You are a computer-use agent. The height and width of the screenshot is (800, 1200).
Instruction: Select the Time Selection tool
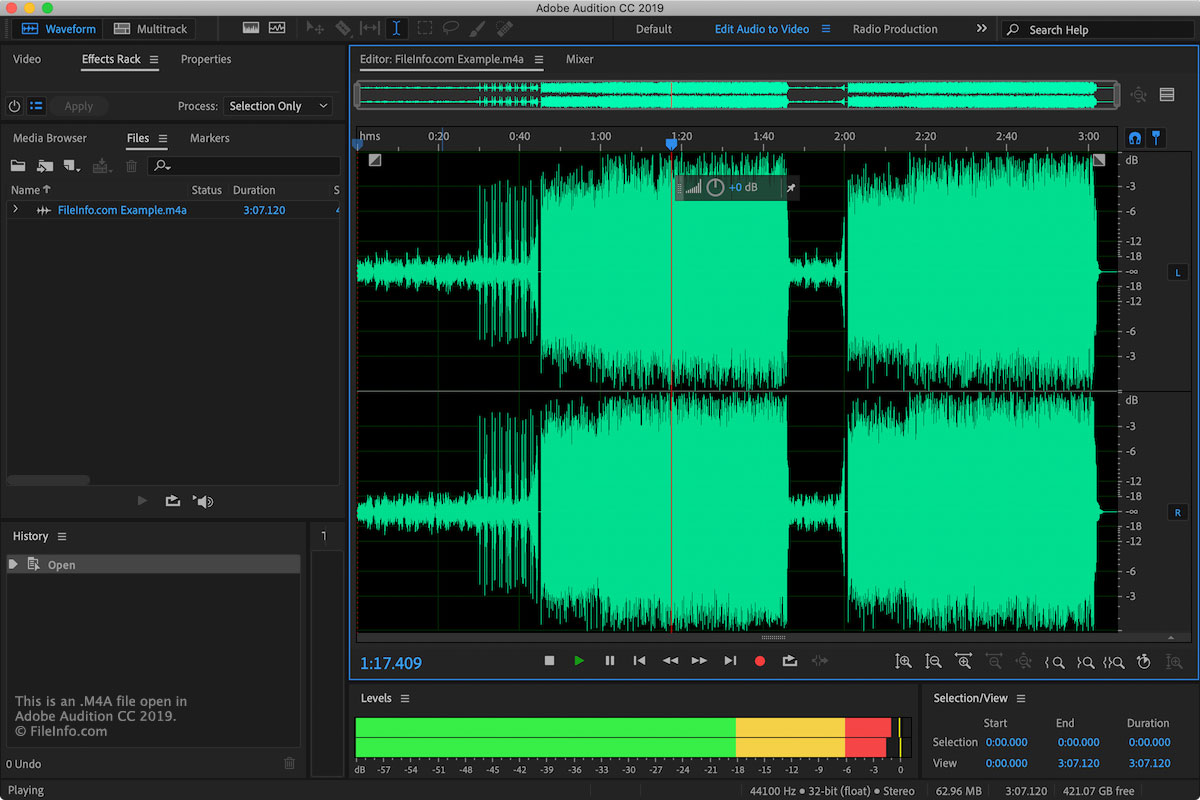click(396, 29)
